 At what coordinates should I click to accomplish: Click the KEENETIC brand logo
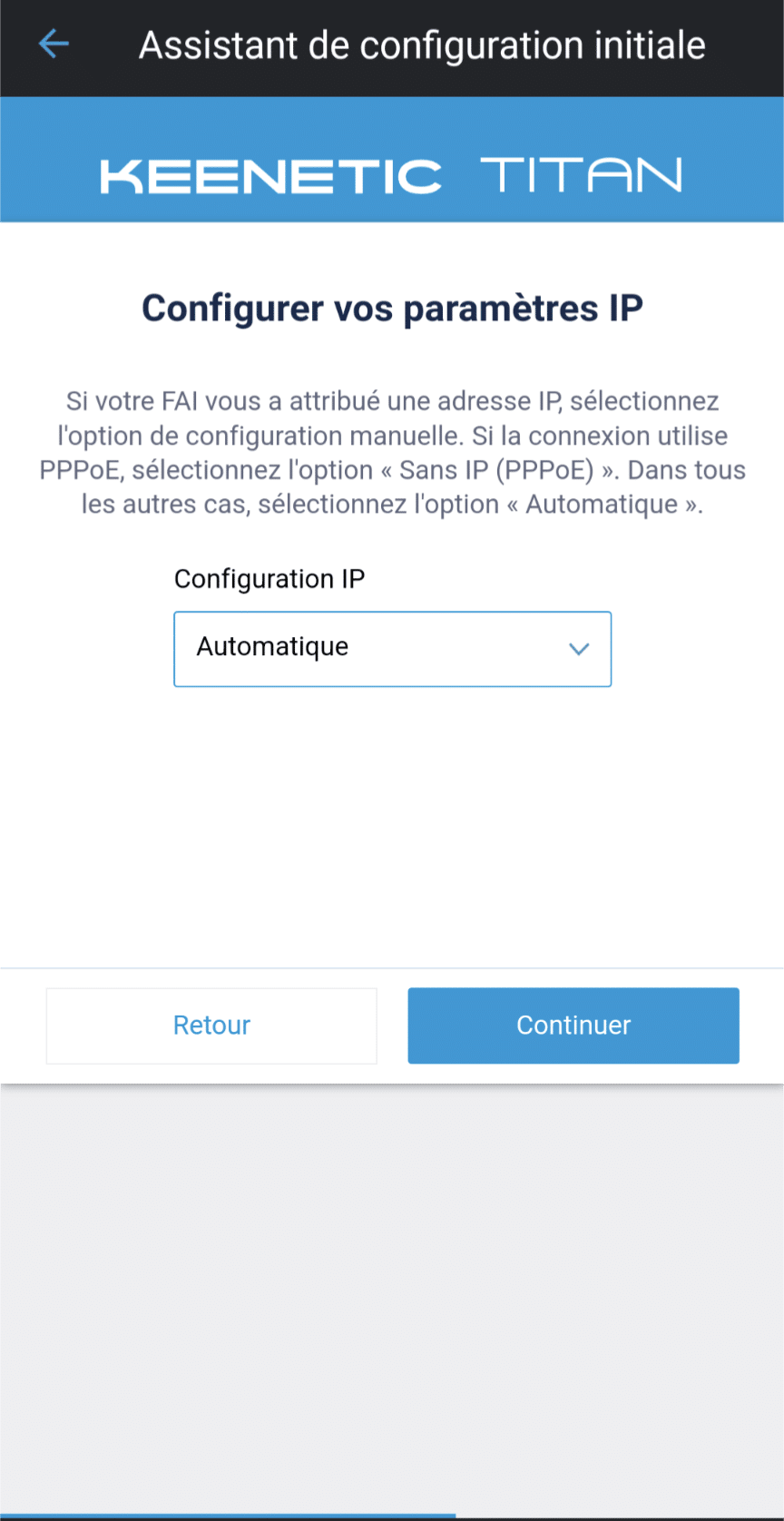pos(270,176)
